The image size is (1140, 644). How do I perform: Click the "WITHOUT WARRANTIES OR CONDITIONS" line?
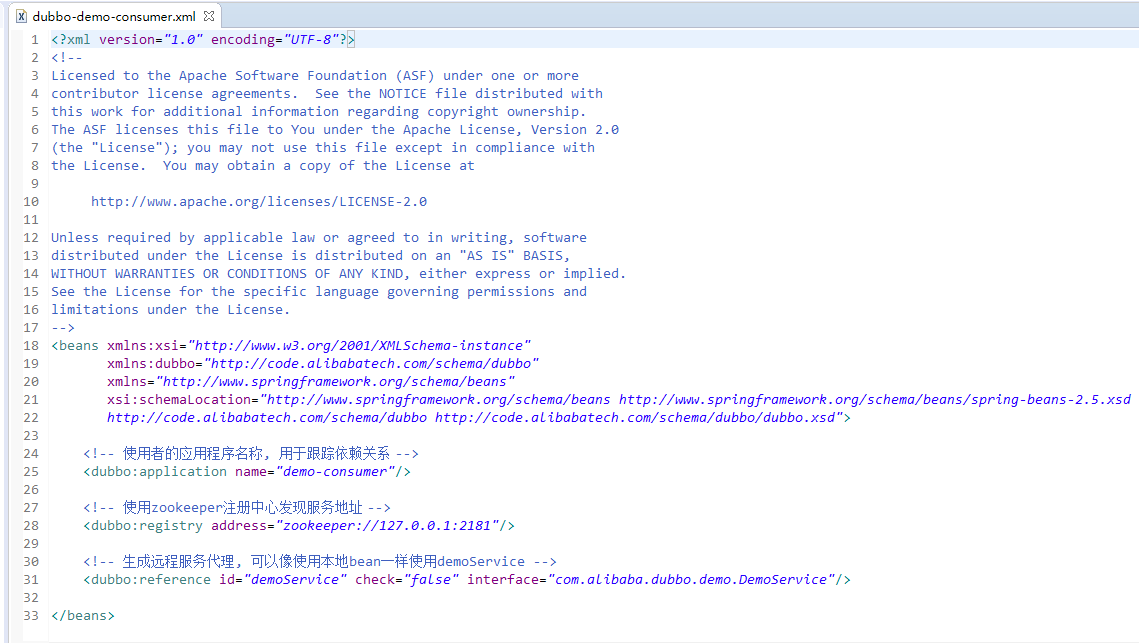[338, 273]
